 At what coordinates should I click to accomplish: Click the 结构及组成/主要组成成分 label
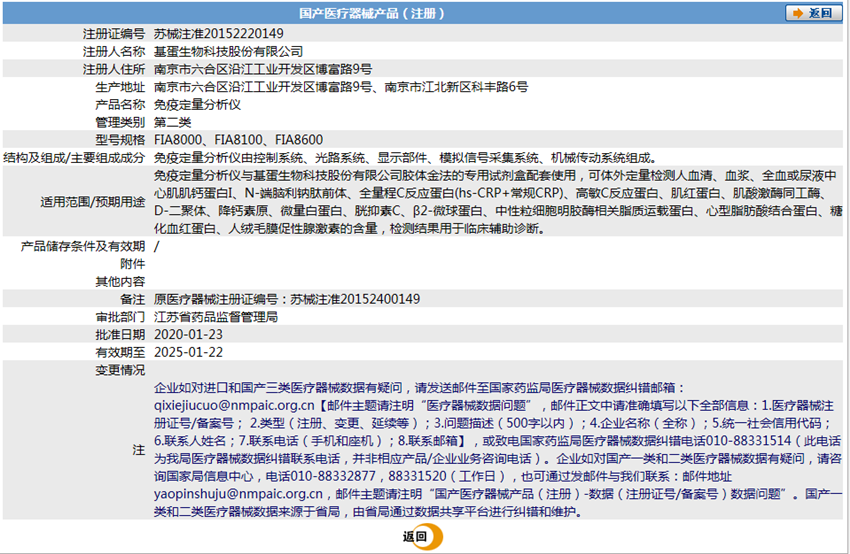pos(74,158)
